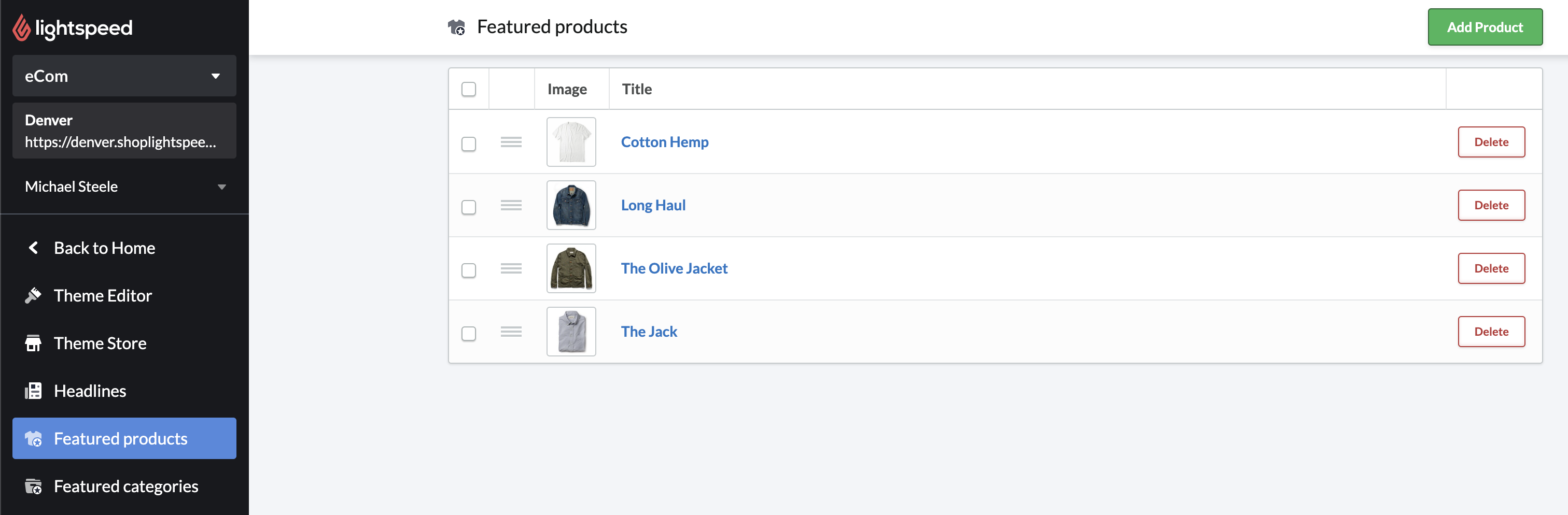Open the Denver shop selector
This screenshot has width=1568, height=515.
[x=124, y=131]
